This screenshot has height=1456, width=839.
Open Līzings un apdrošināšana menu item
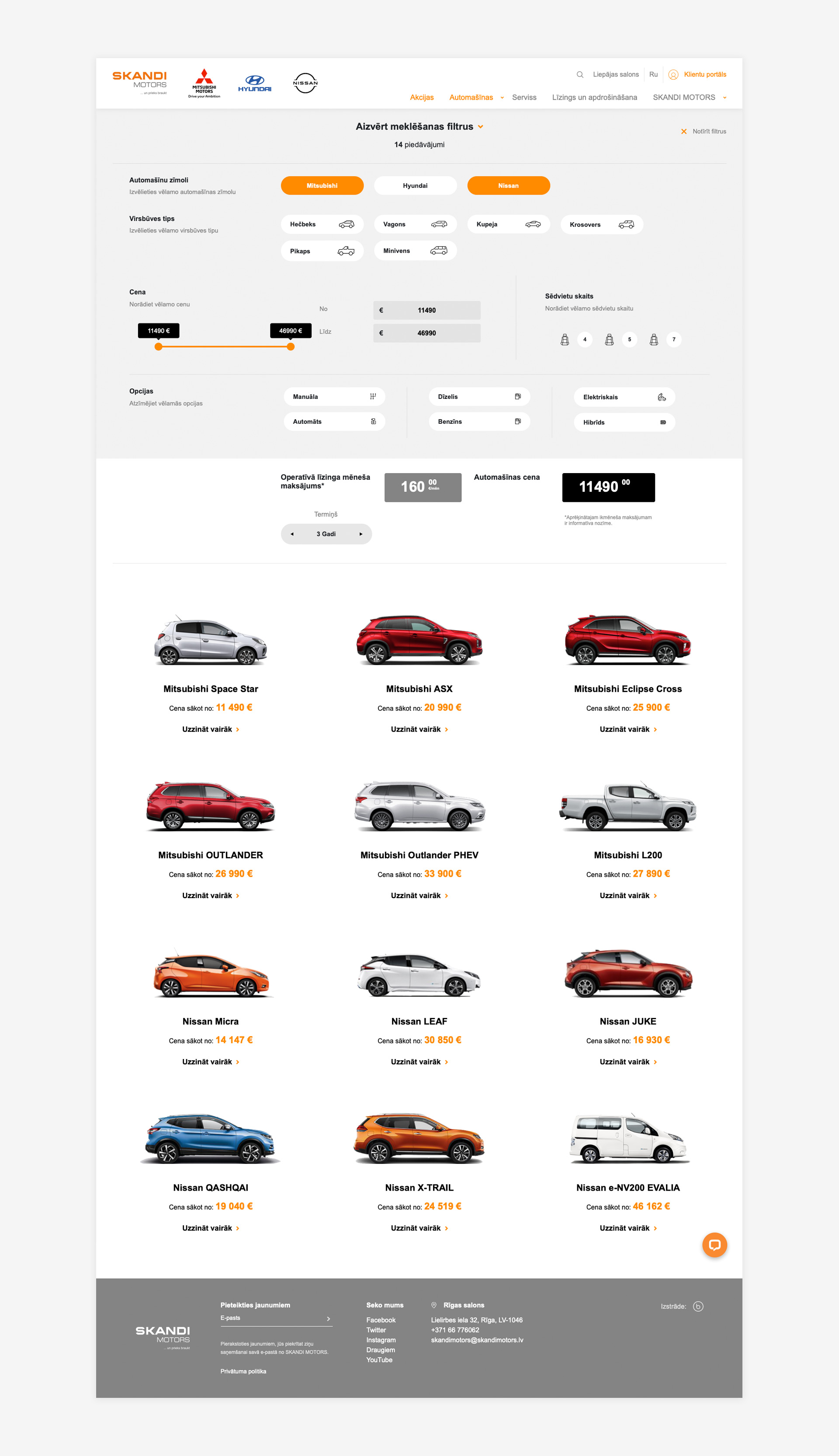coord(595,98)
